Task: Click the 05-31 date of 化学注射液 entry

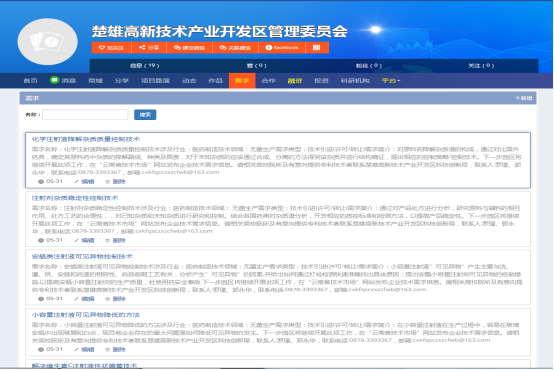Action: (x=51, y=181)
